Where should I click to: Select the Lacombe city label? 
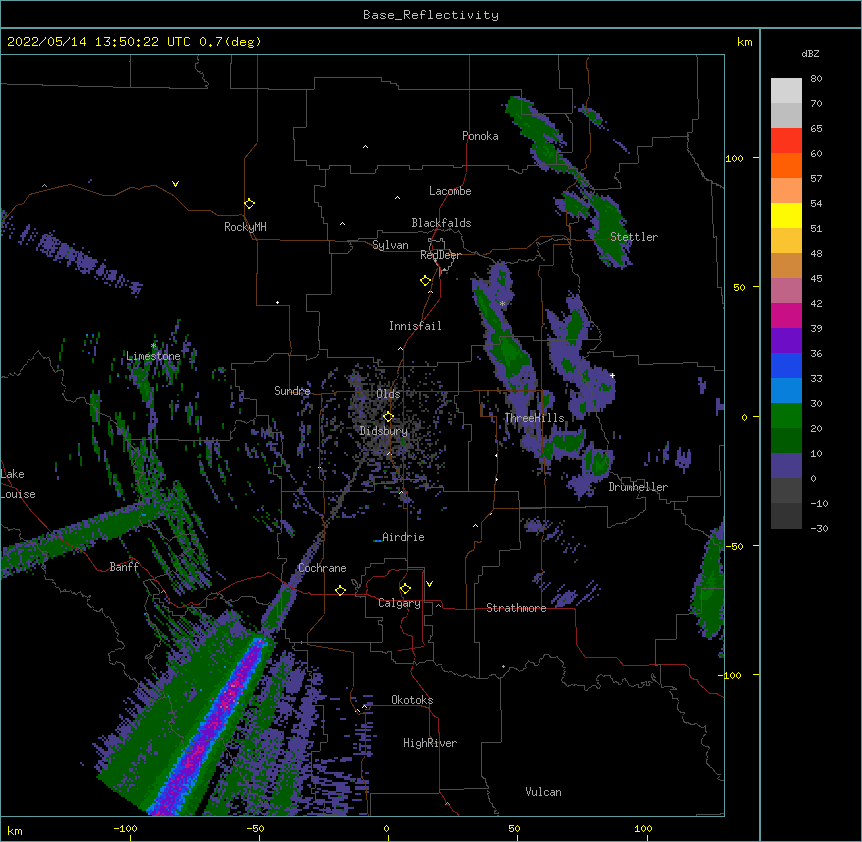coord(450,191)
